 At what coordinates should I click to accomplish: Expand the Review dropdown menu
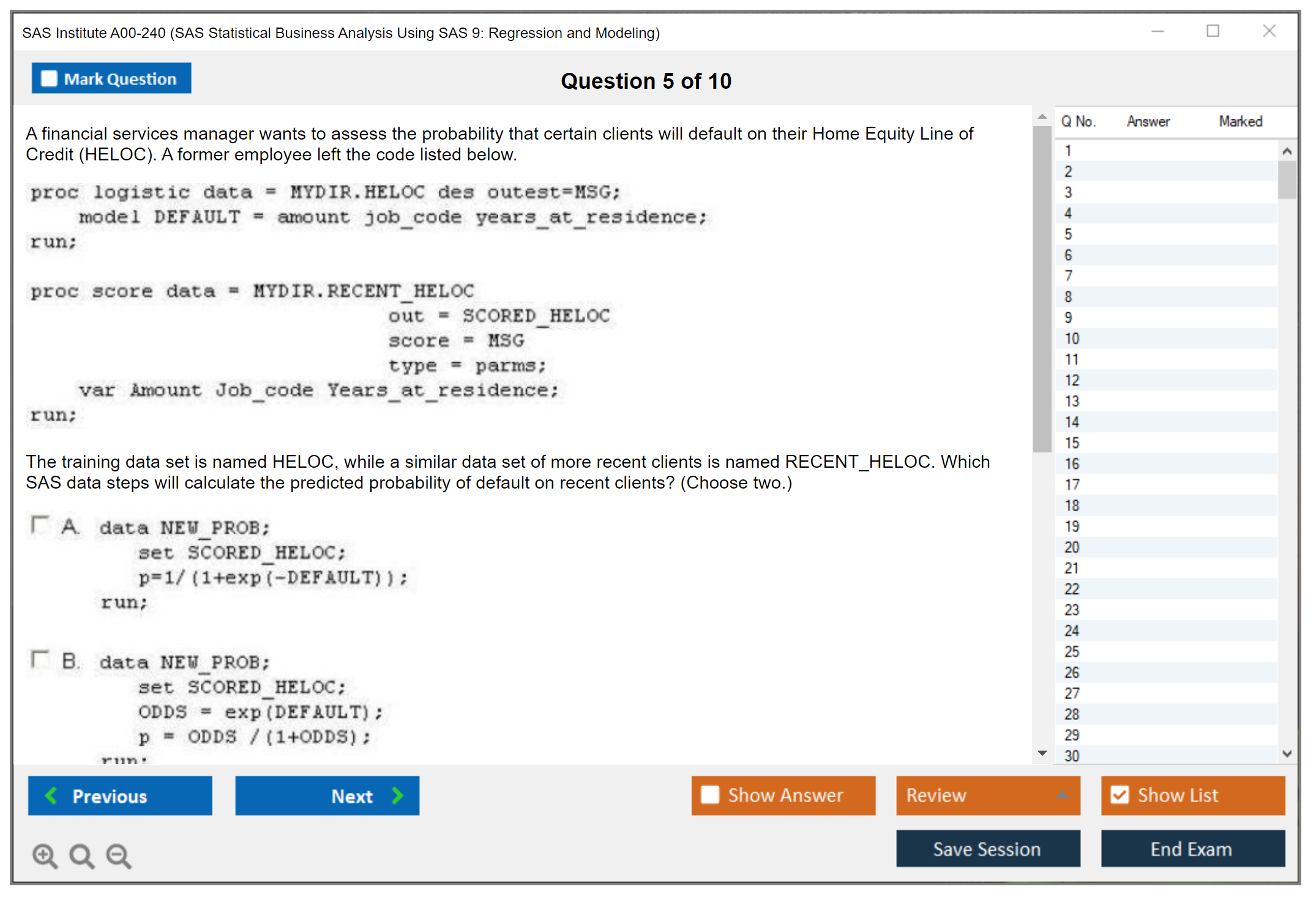1062,795
